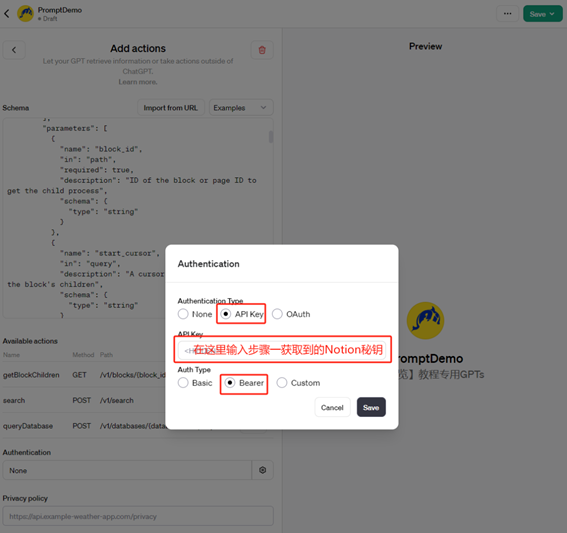567x533 pixels.
Task: Go back using top-left arrow
Action: [x=7, y=14]
